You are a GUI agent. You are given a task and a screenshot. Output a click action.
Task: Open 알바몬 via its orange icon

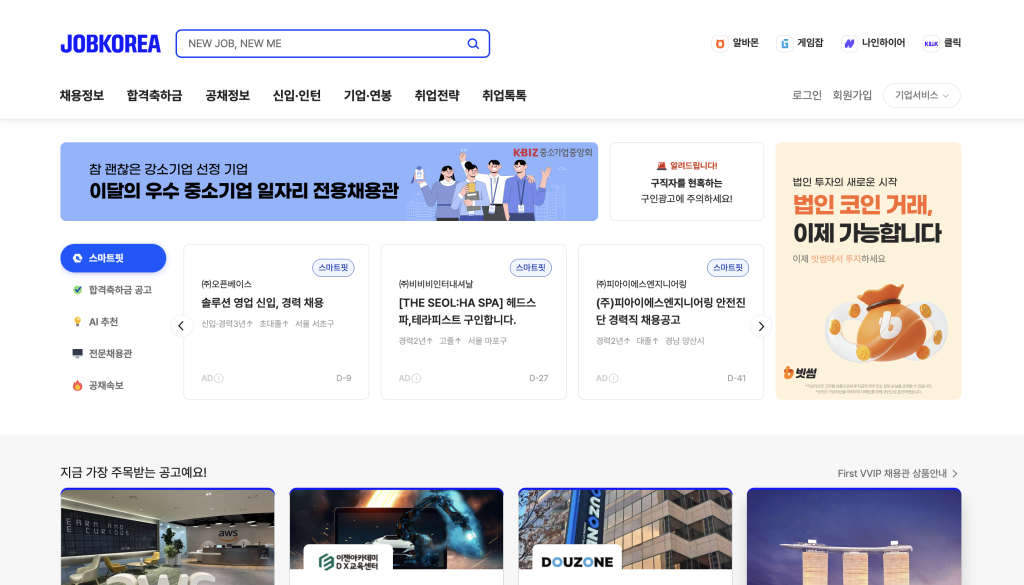(721, 43)
